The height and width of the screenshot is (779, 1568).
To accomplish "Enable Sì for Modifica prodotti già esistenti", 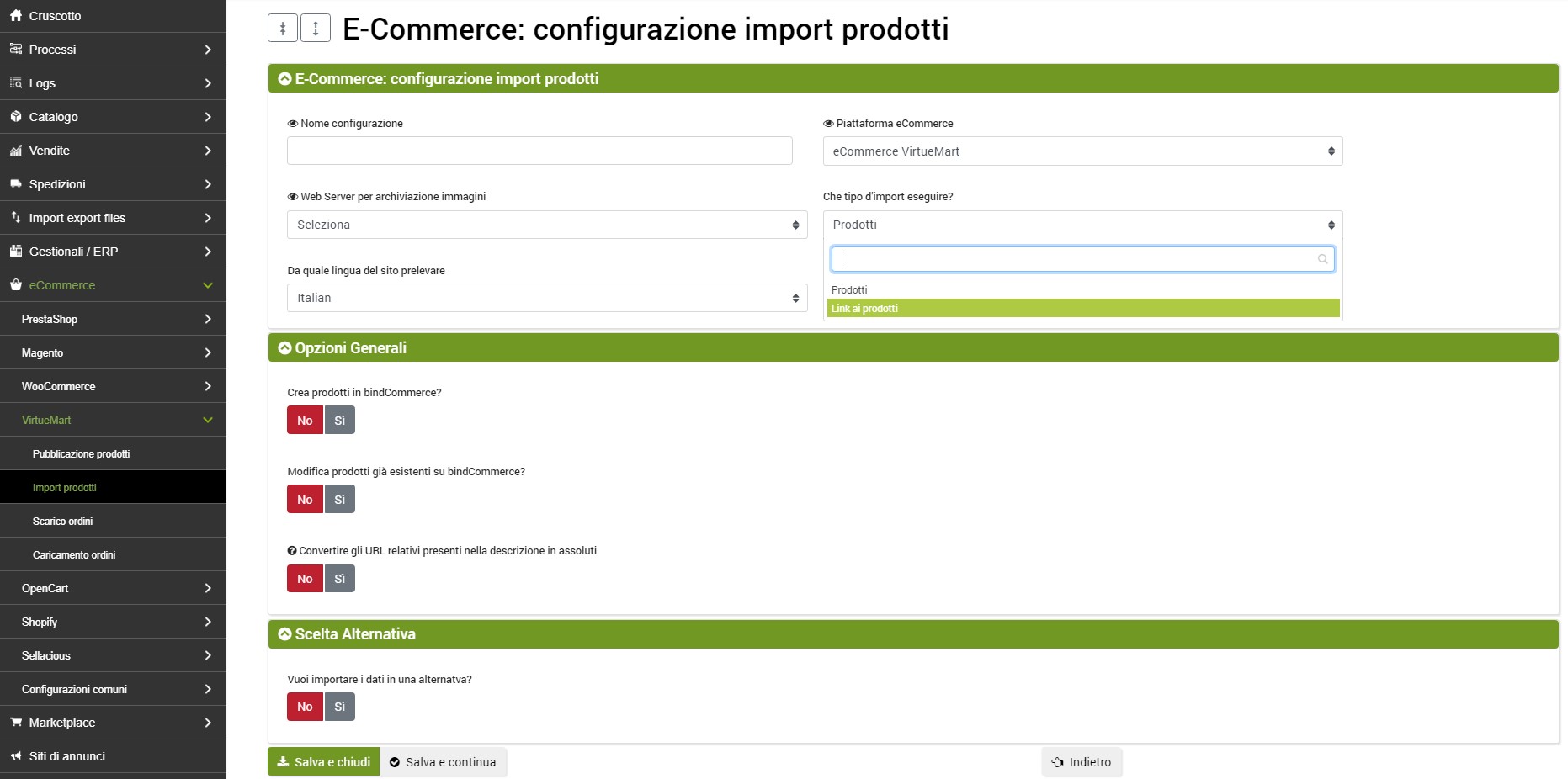I will (x=339, y=500).
